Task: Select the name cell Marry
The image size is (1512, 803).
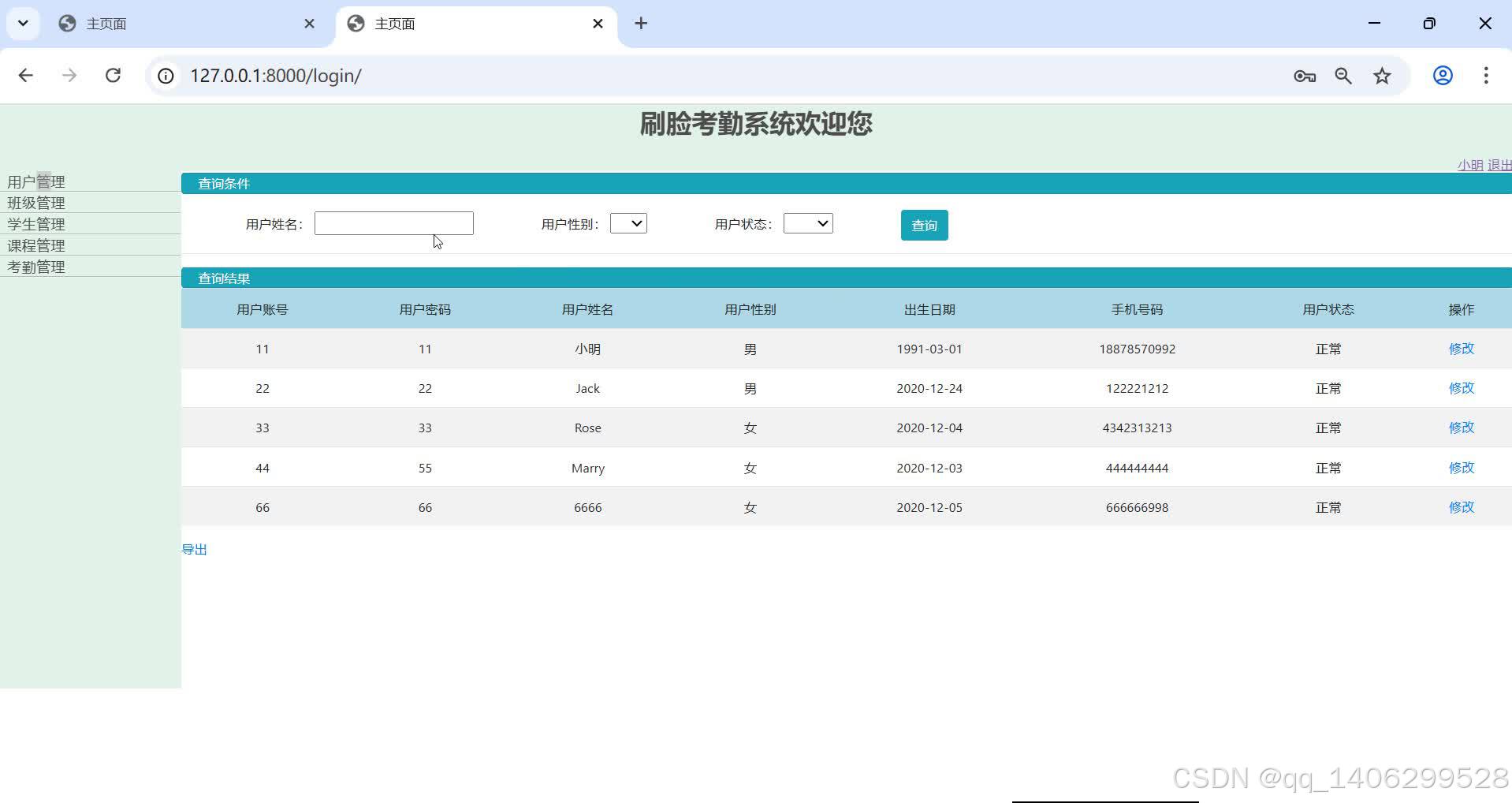Action: coord(587,468)
